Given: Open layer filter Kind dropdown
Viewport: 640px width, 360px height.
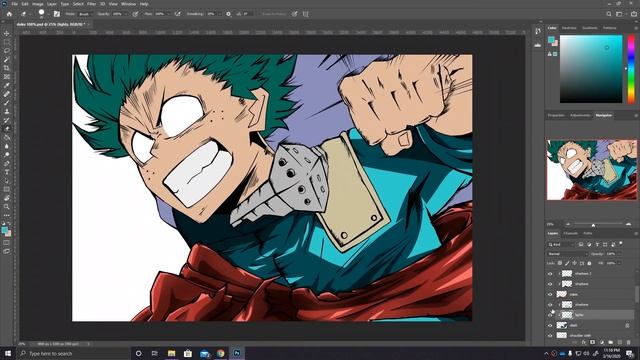Looking at the screenshot, I should pyautogui.click(x=561, y=244).
